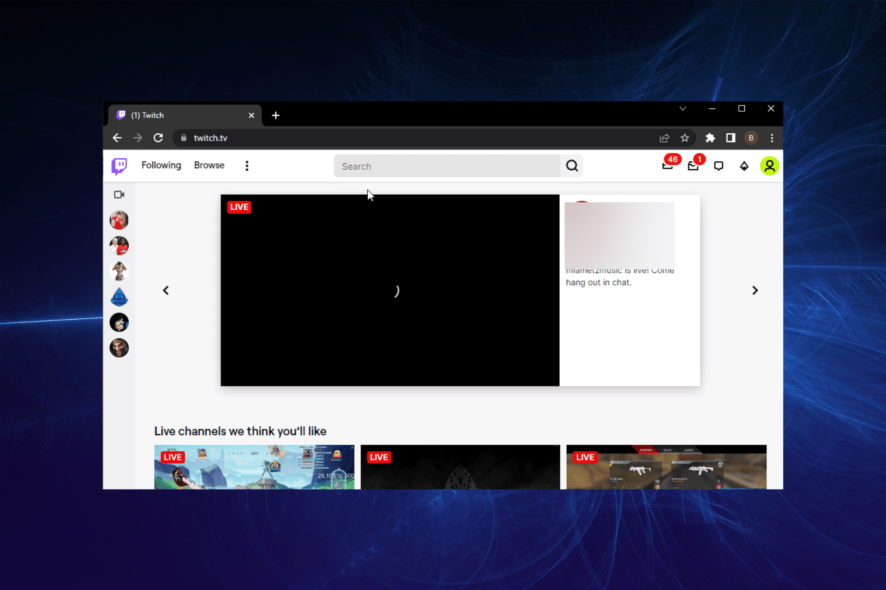Viewport: 886px width, 590px height.
Task: Open the green profile avatar menu
Action: coord(769,165)
